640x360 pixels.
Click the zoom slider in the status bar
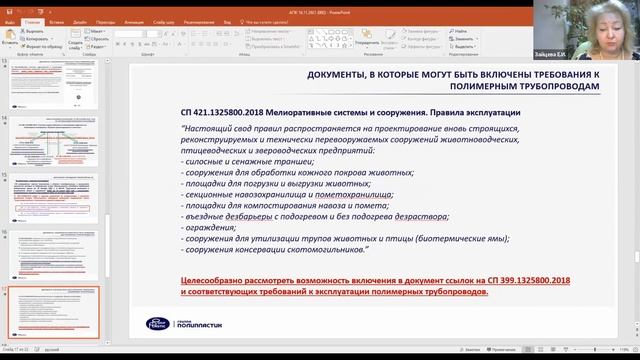[595, 349]
